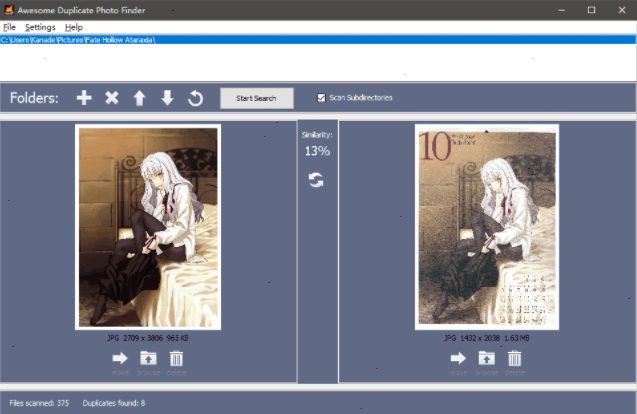Screen dimensions: 637x414
Task: Swap the images with the similarity swap icon
Action: (x=316, y=180)
